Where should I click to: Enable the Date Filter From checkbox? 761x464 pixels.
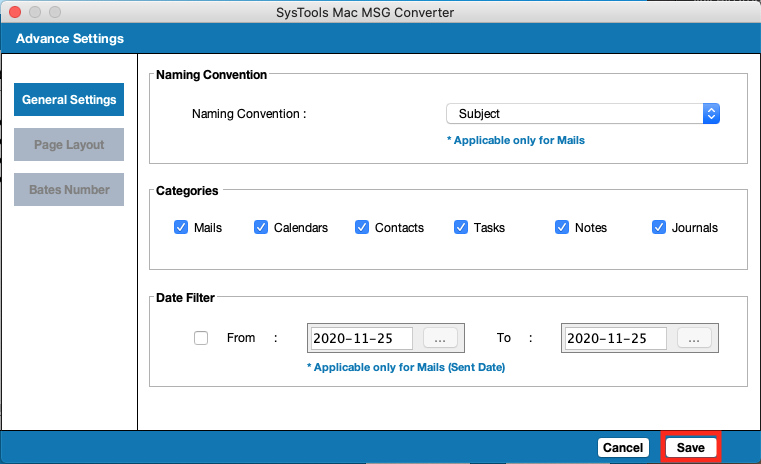(x=201, y=338)
